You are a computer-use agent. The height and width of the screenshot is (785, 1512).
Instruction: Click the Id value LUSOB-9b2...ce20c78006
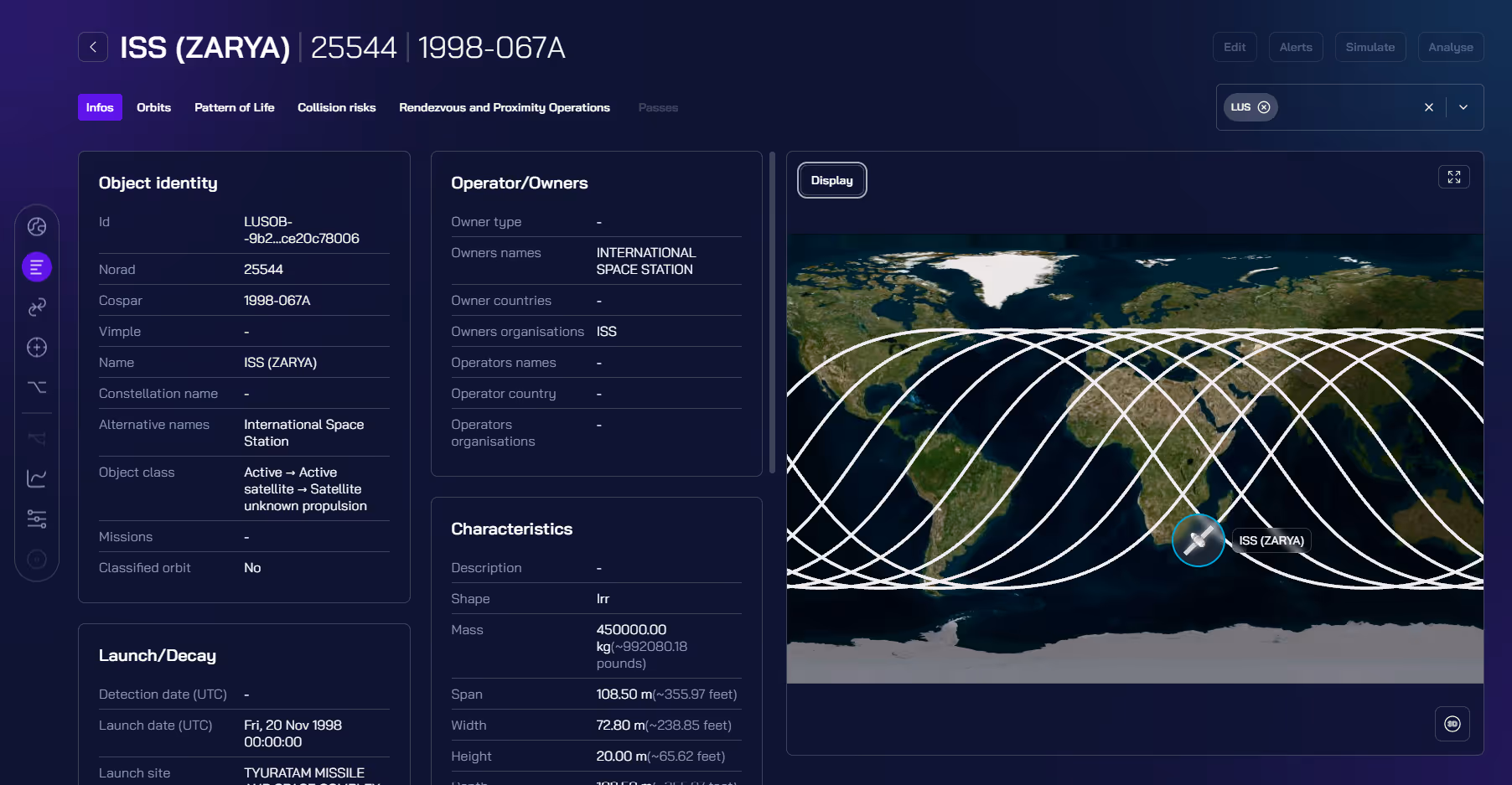pyautogui.click(x=302, y=230)
